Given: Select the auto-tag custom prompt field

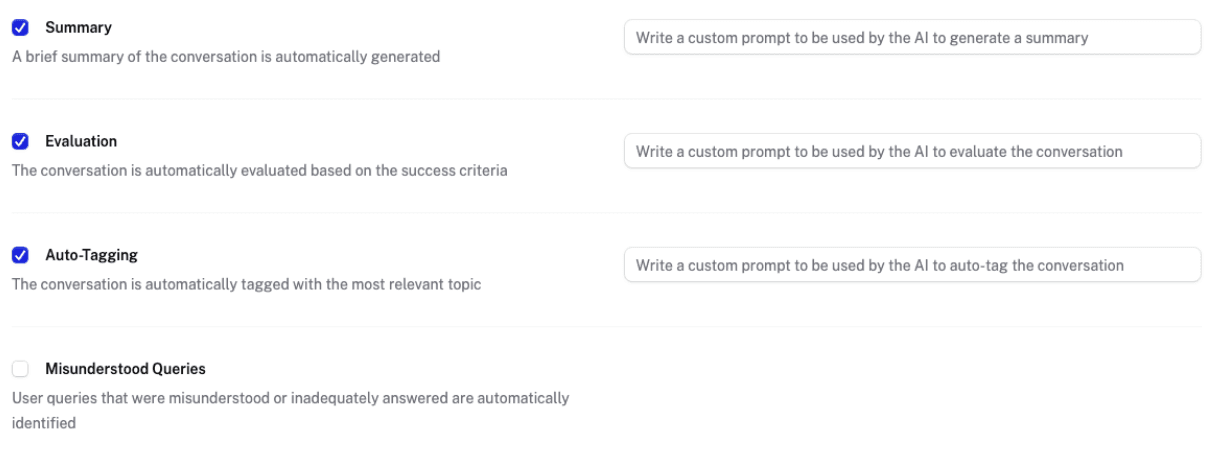Looking at the screenshot, I should [x=911, y=266].
